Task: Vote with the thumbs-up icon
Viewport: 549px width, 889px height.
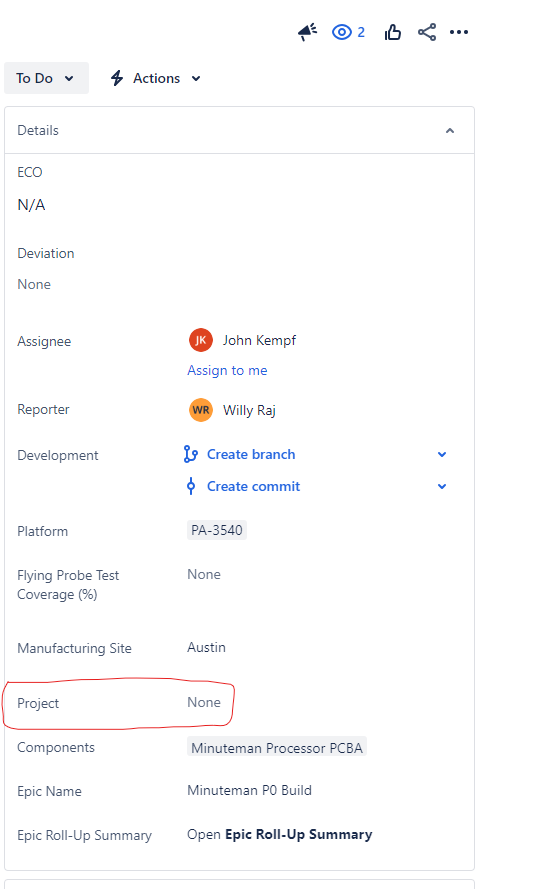Action: coord(392,32)
